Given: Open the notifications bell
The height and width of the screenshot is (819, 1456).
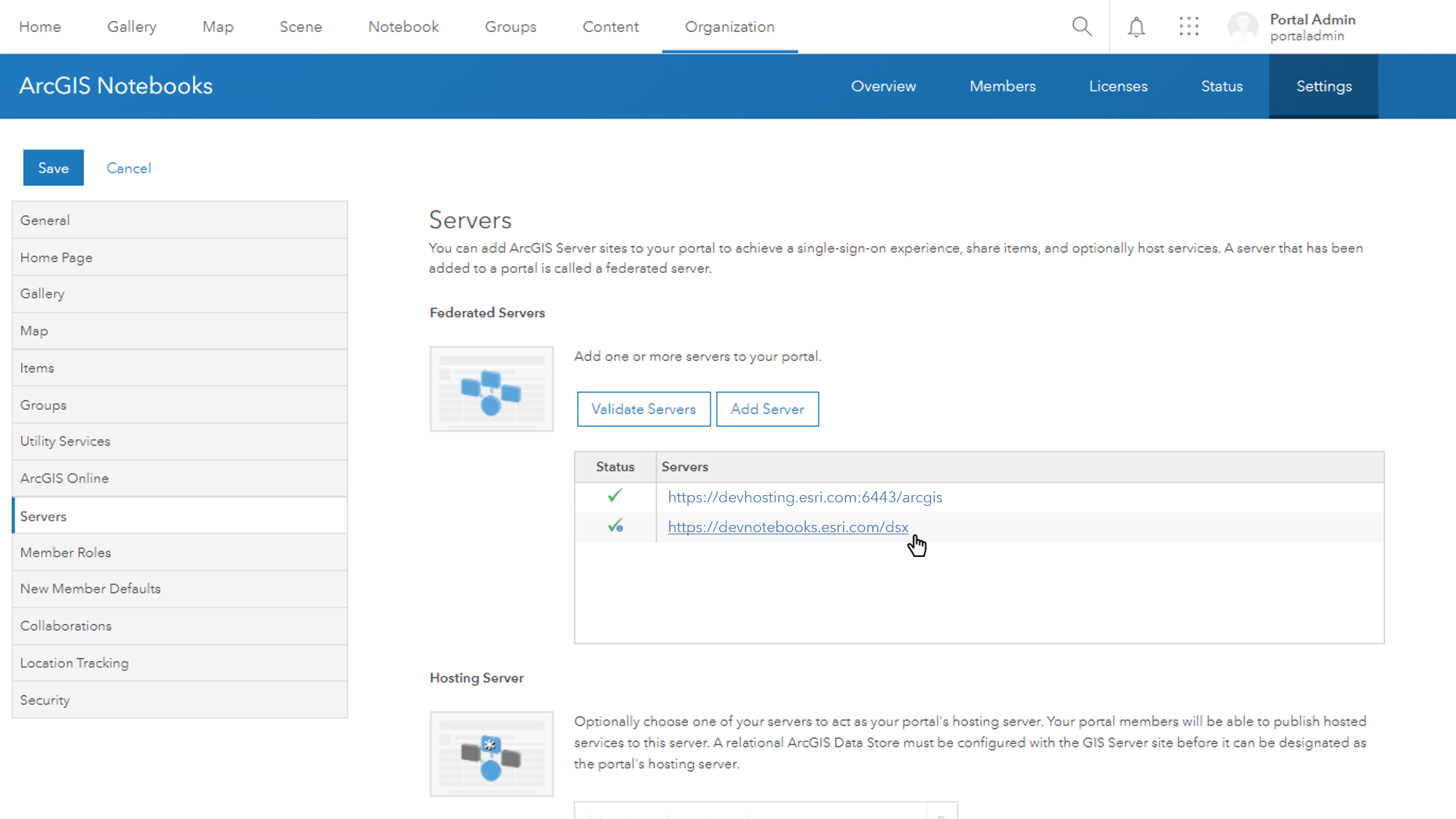Looking at the screenshot, I should (x=1136, y=26).
